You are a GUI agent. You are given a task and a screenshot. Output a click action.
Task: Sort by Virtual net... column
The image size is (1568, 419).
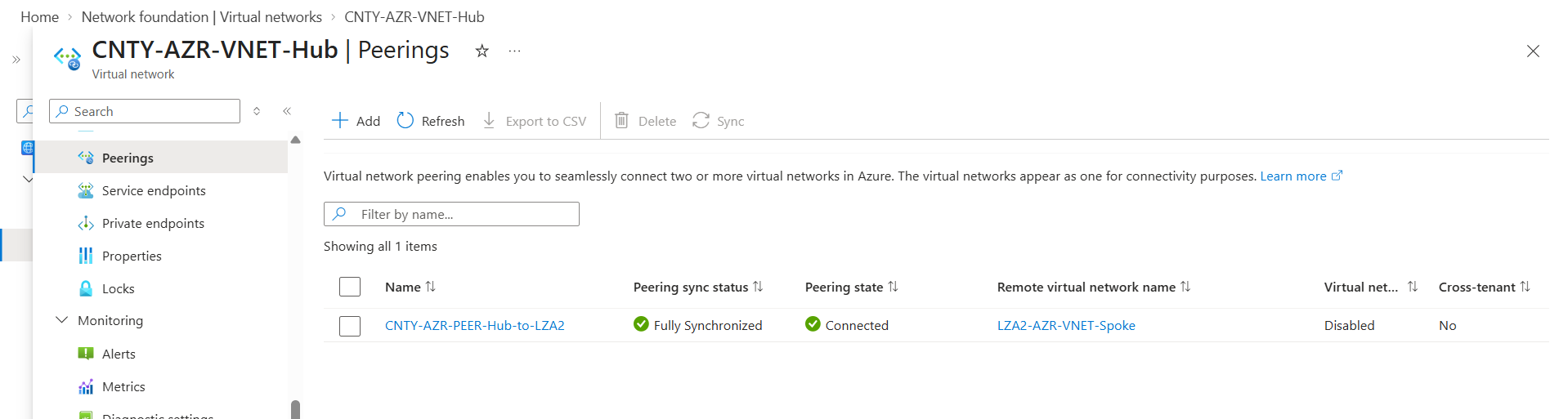1371,287
